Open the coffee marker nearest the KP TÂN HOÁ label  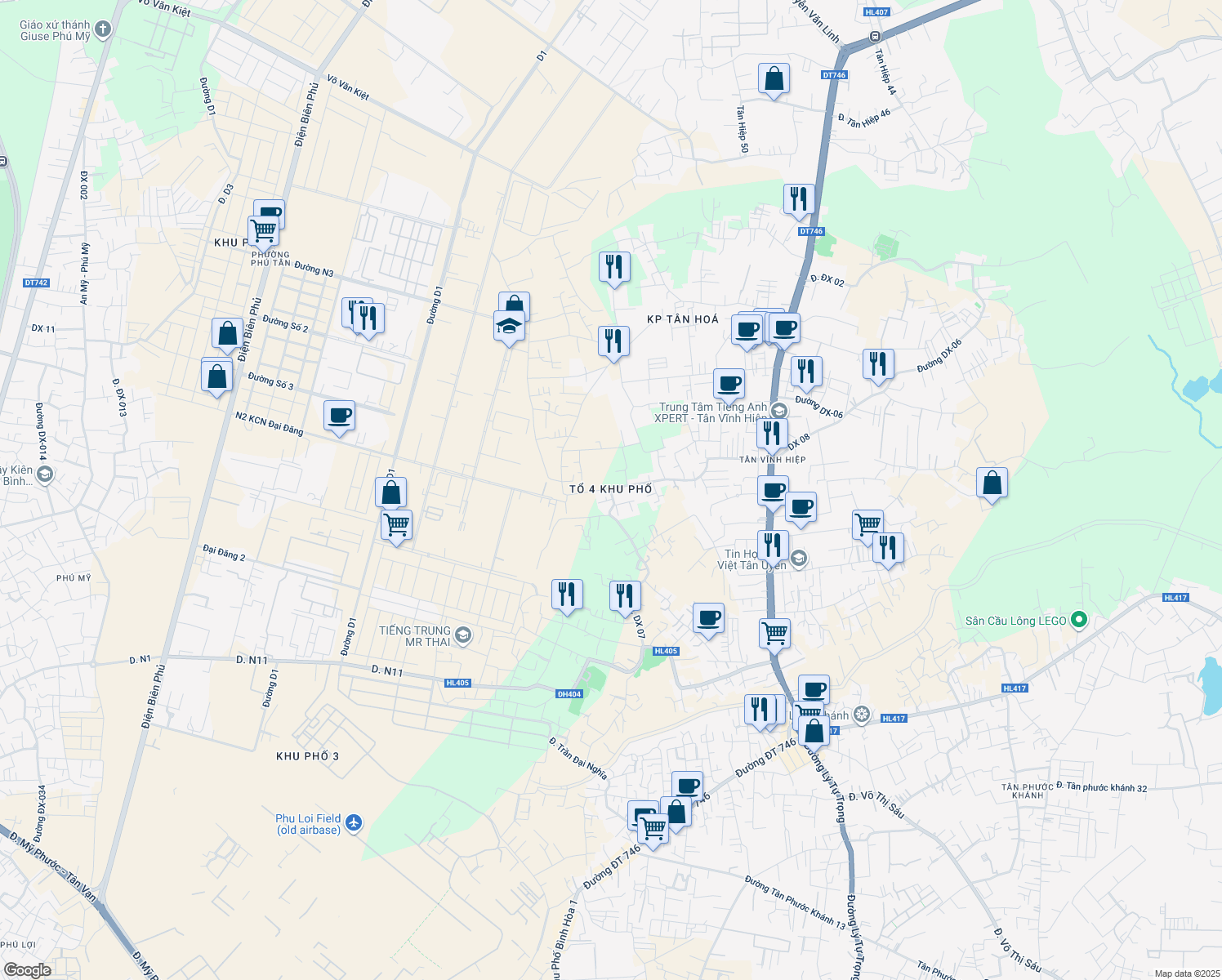click(747, 331)
